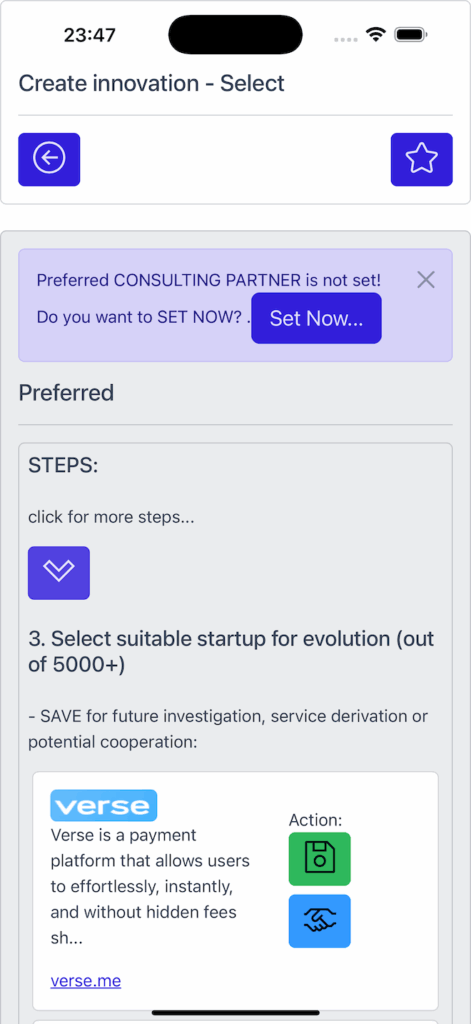The image size is (471, 1024).
Task: Open the verse.me link
Action: point(86,981)
